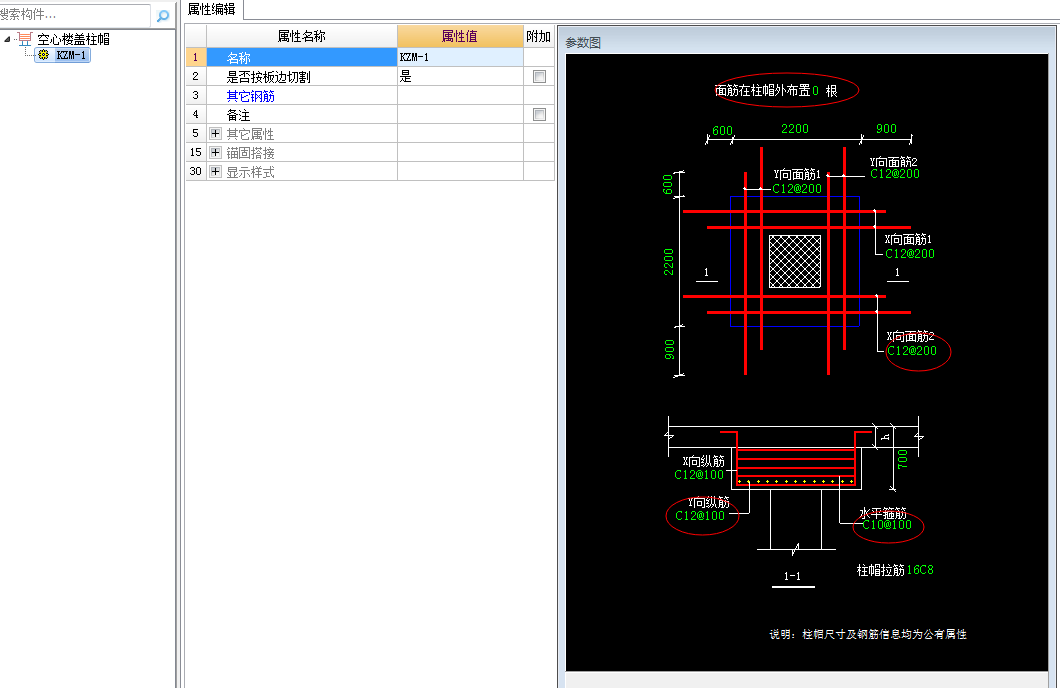Select the 备注 property name
The width and height of the screenshot is (1060, 688).
238,115
